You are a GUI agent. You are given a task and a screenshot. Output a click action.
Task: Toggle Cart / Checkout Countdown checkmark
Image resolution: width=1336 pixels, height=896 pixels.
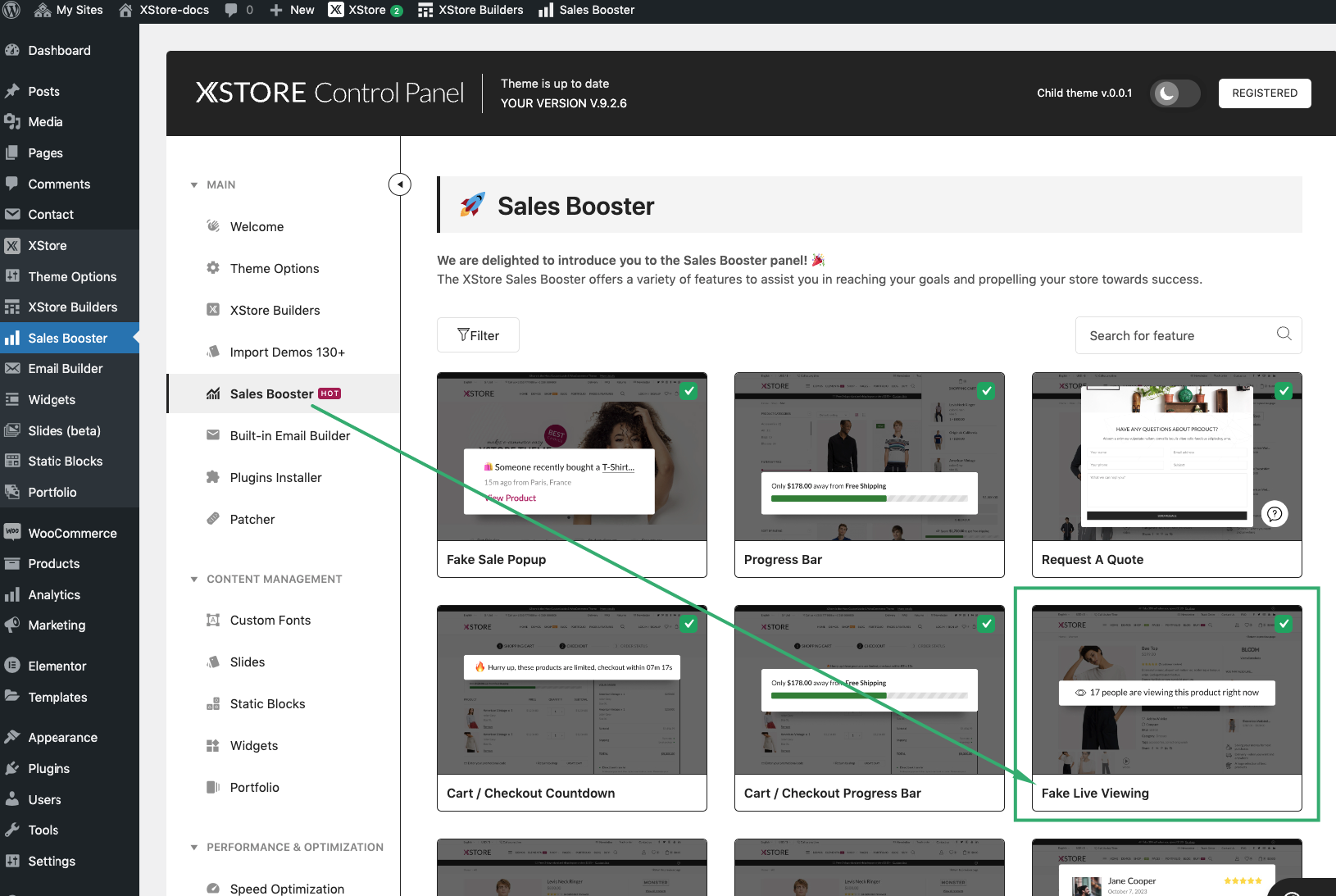pos(689,624)
